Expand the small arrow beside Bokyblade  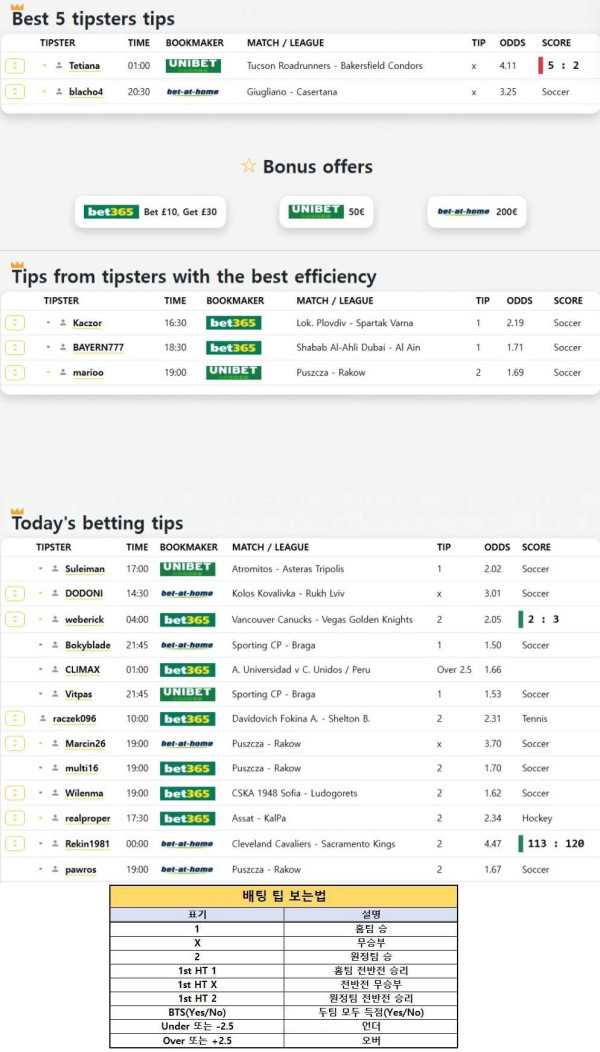coord(41,645)
